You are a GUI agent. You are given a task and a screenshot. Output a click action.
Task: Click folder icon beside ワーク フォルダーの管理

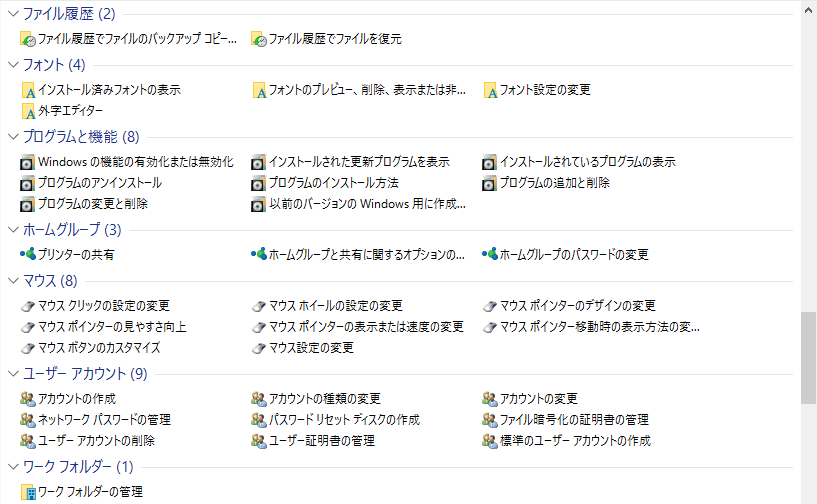coord(28,492)
